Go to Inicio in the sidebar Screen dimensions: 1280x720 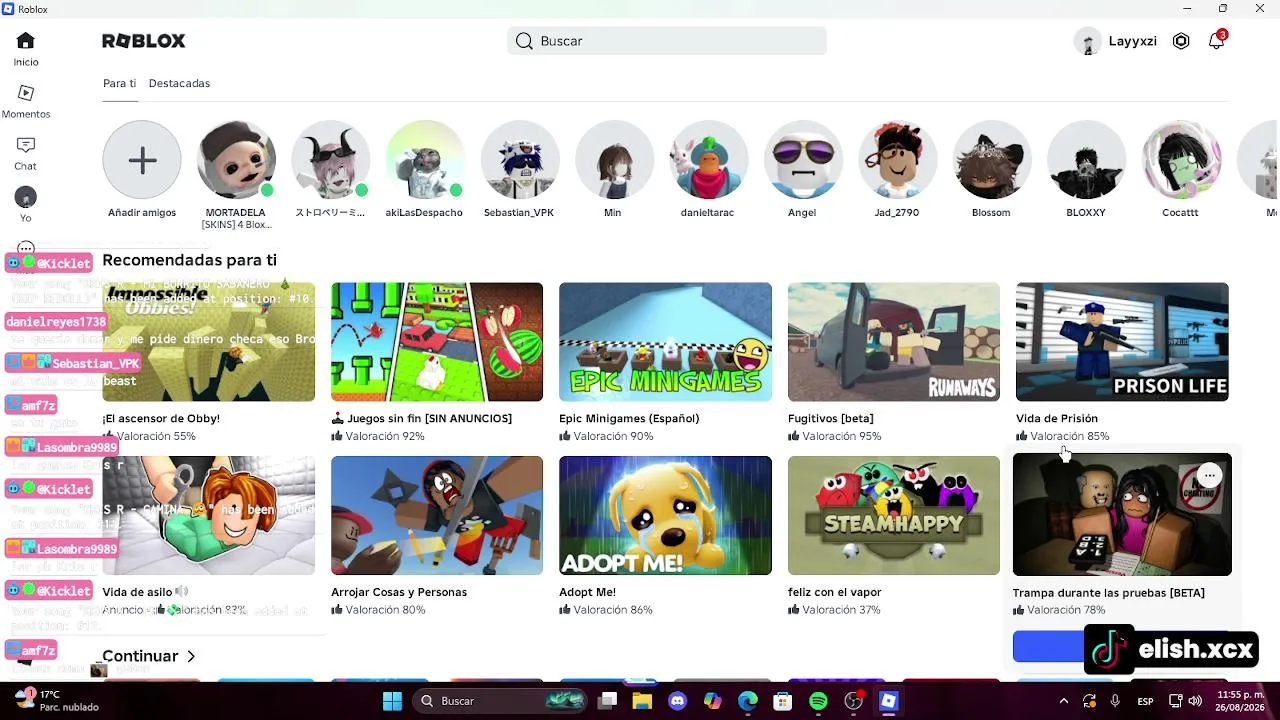pyautogui.click(x=26, y=48)
